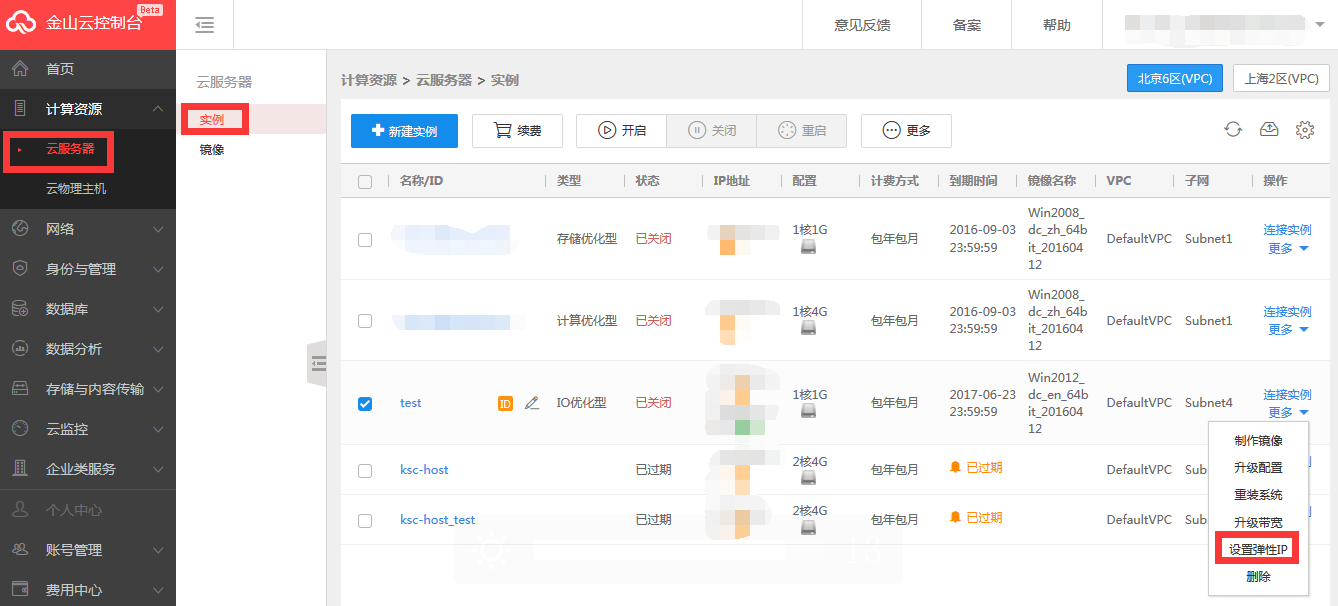Click the refresh icon above the table
This screenshot has height=606, width=1338.
tap(1233, 130)
